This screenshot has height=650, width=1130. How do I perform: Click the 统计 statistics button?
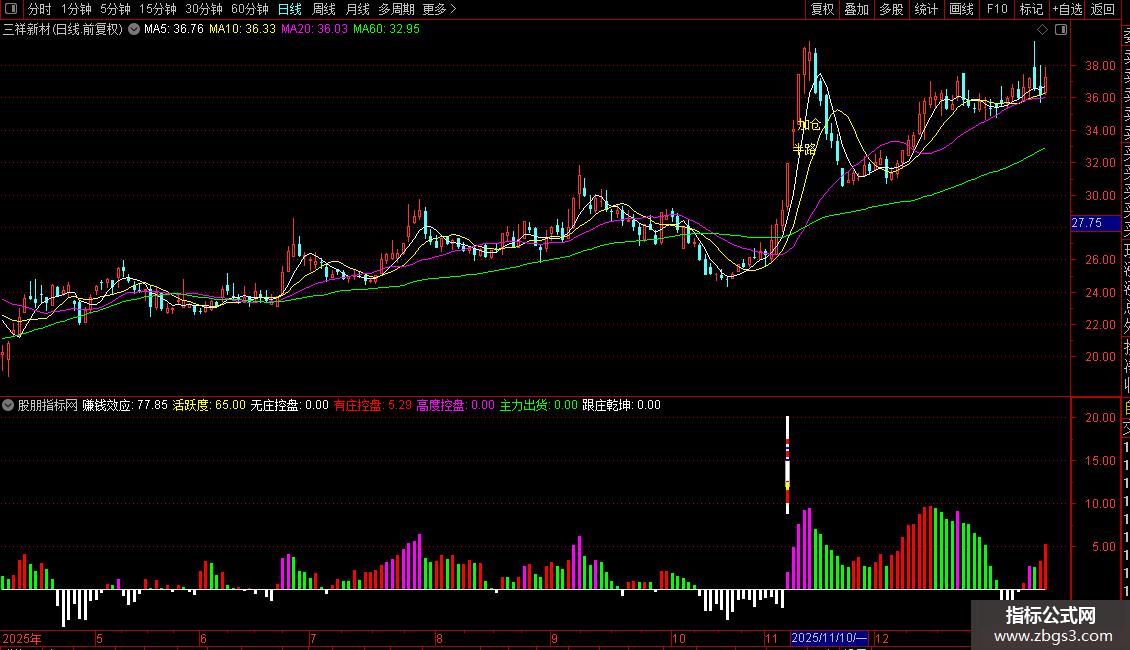coord(926,9)
